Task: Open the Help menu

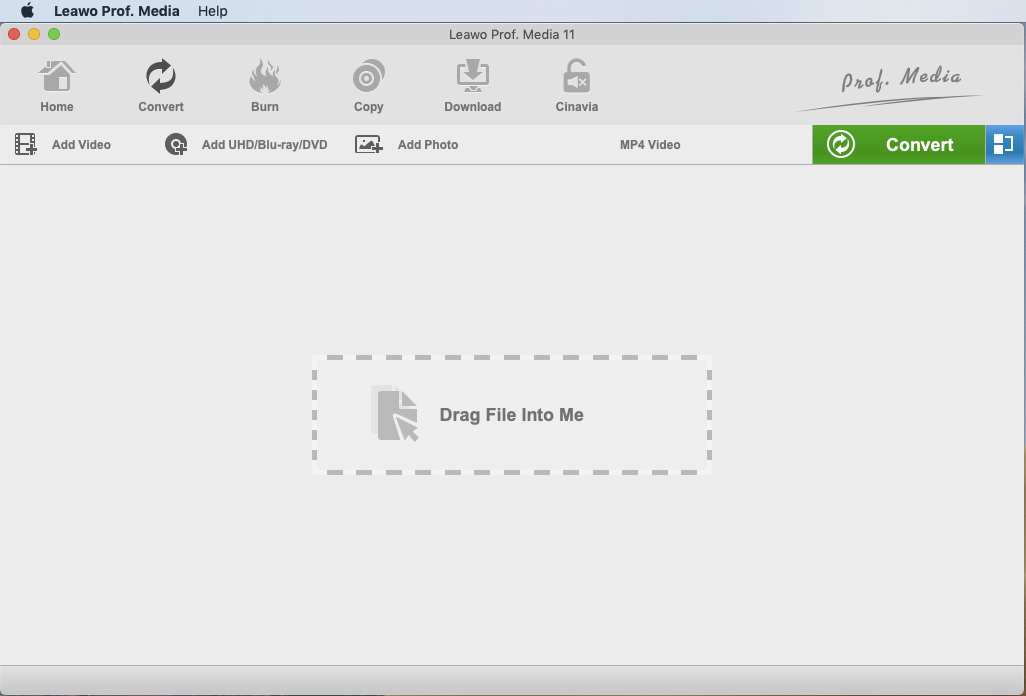Action: (x=213, y=11)
